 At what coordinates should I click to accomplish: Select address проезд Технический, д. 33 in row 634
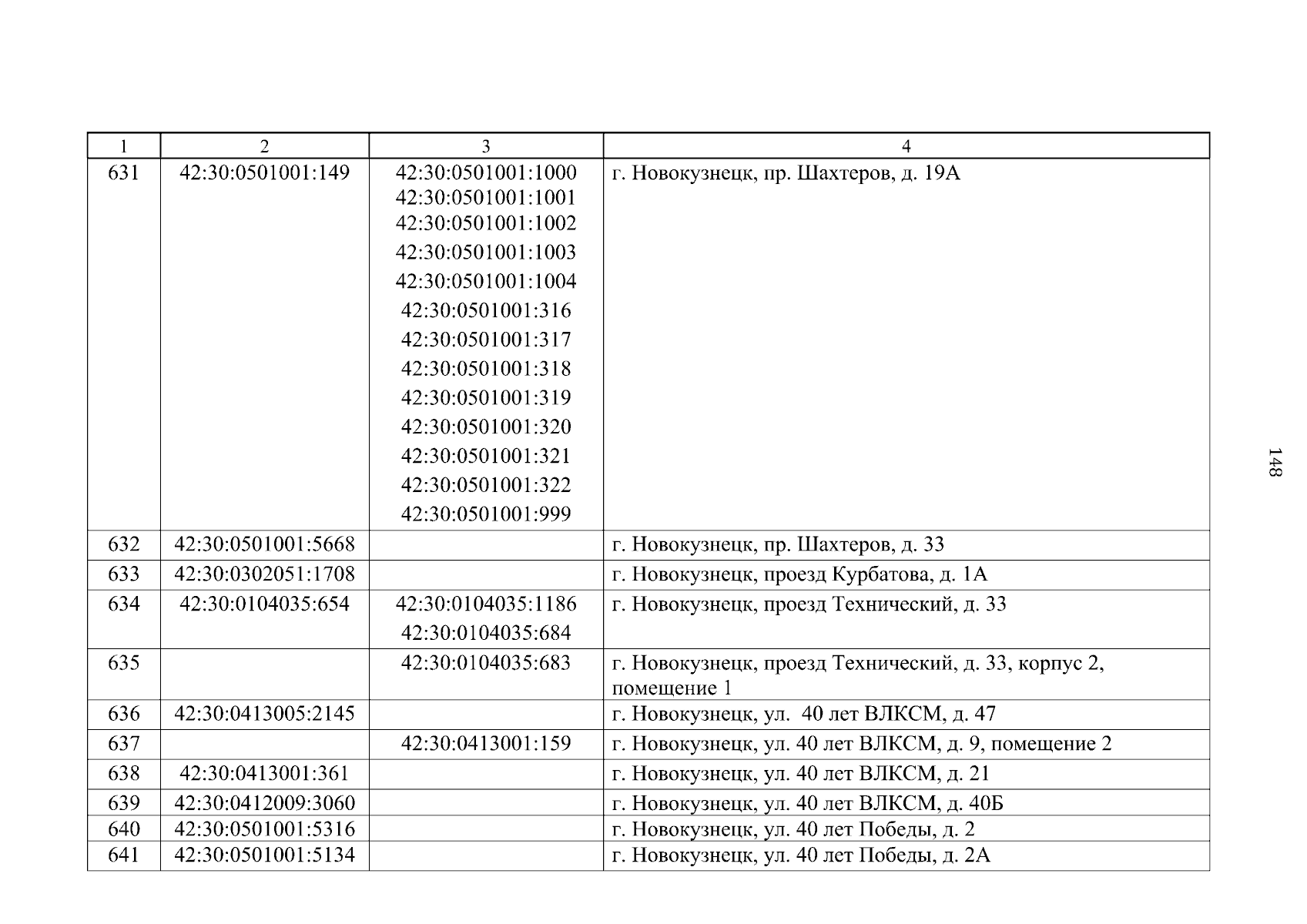(809, 604)
